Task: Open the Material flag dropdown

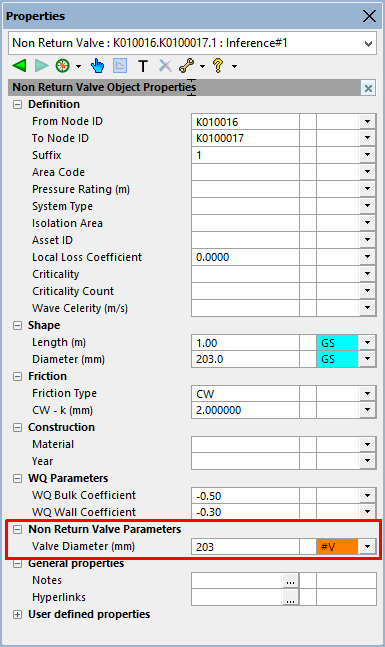Action: pyautogui.click(x=367, y=444)
